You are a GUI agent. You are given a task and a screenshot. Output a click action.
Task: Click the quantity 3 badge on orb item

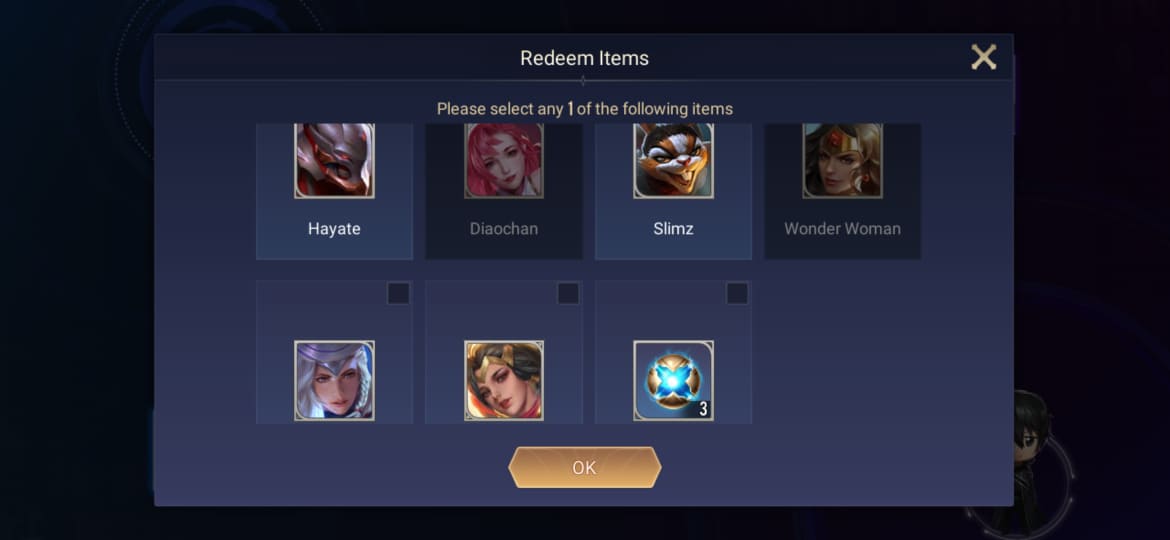(703, 409)
